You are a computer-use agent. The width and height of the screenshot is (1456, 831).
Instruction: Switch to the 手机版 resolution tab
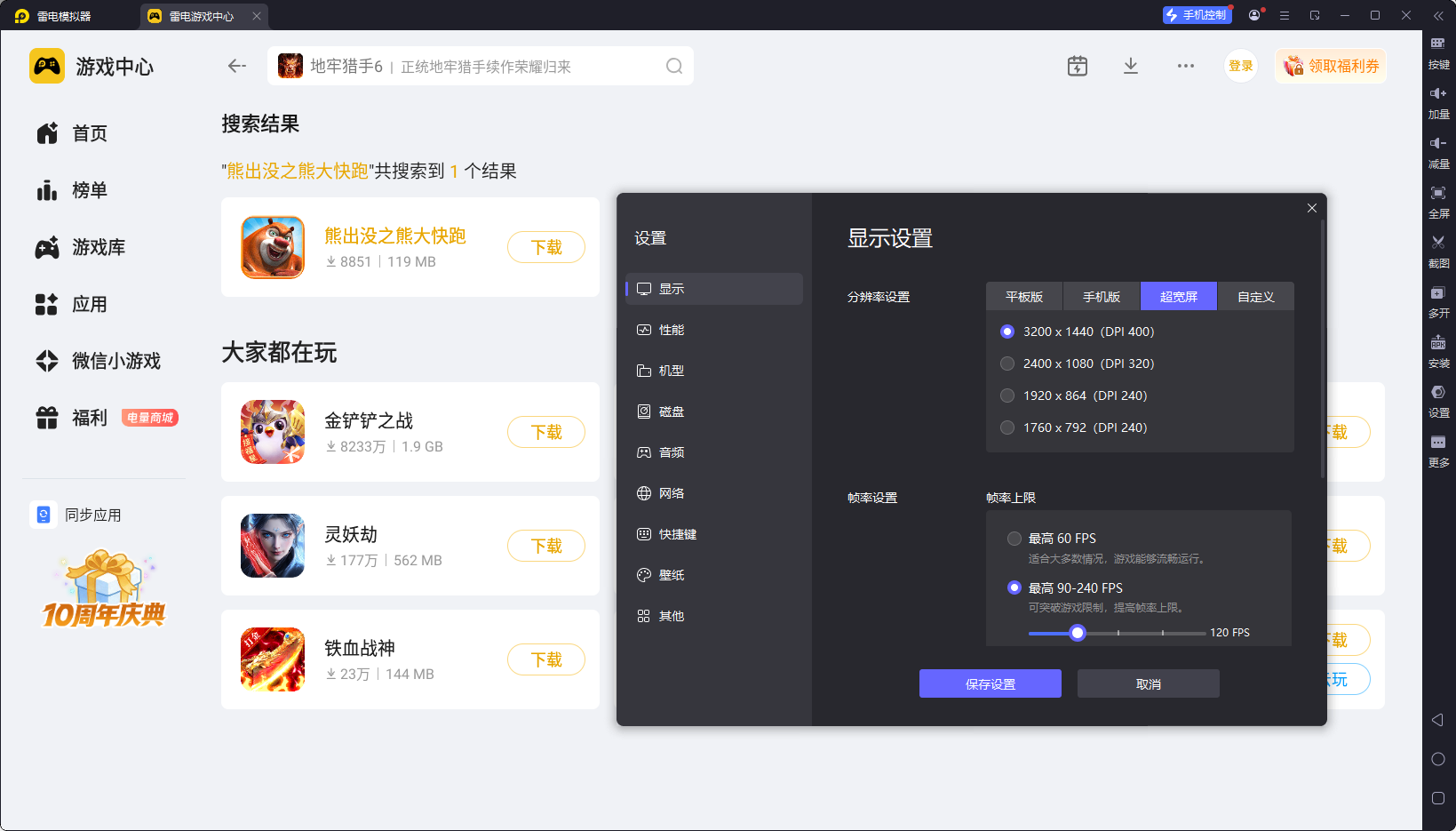(x=1101, y=297)
